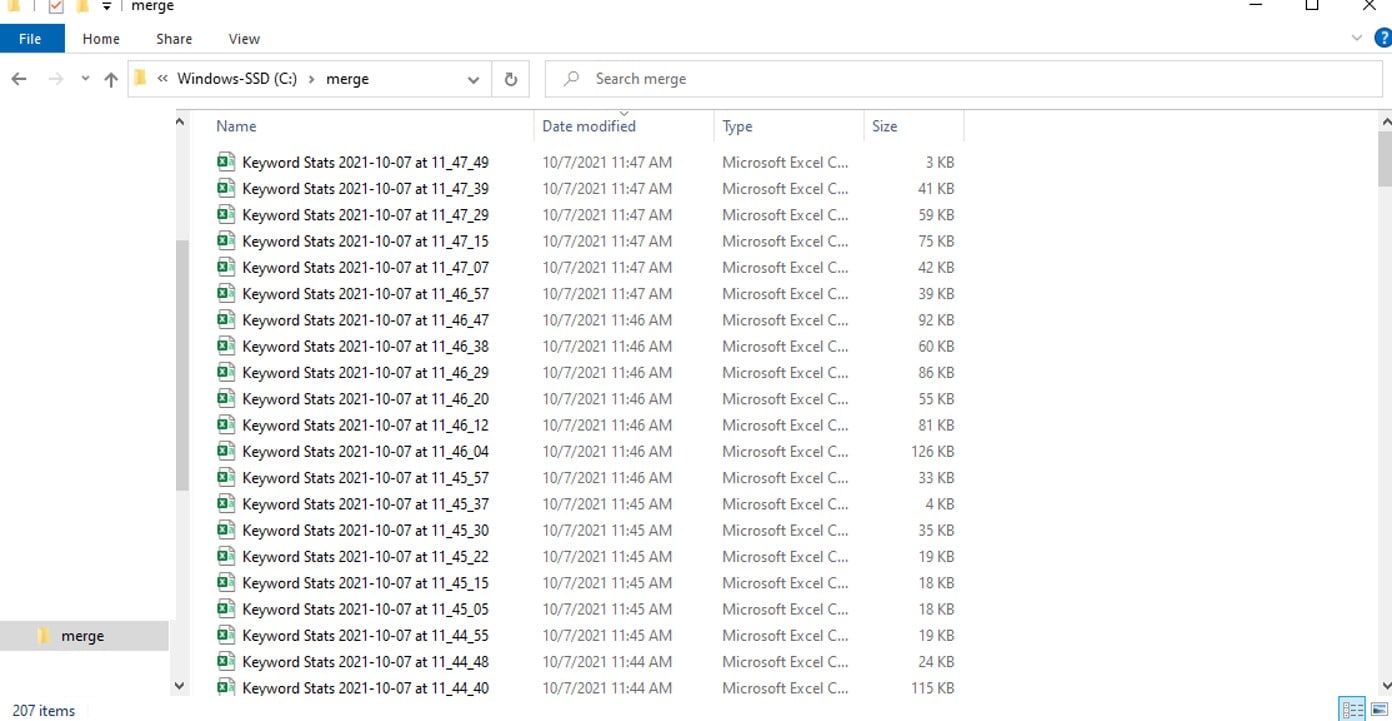Open the File ribbon tab
This screenshot has width=1392, height=721.
(x=31, y=39)
